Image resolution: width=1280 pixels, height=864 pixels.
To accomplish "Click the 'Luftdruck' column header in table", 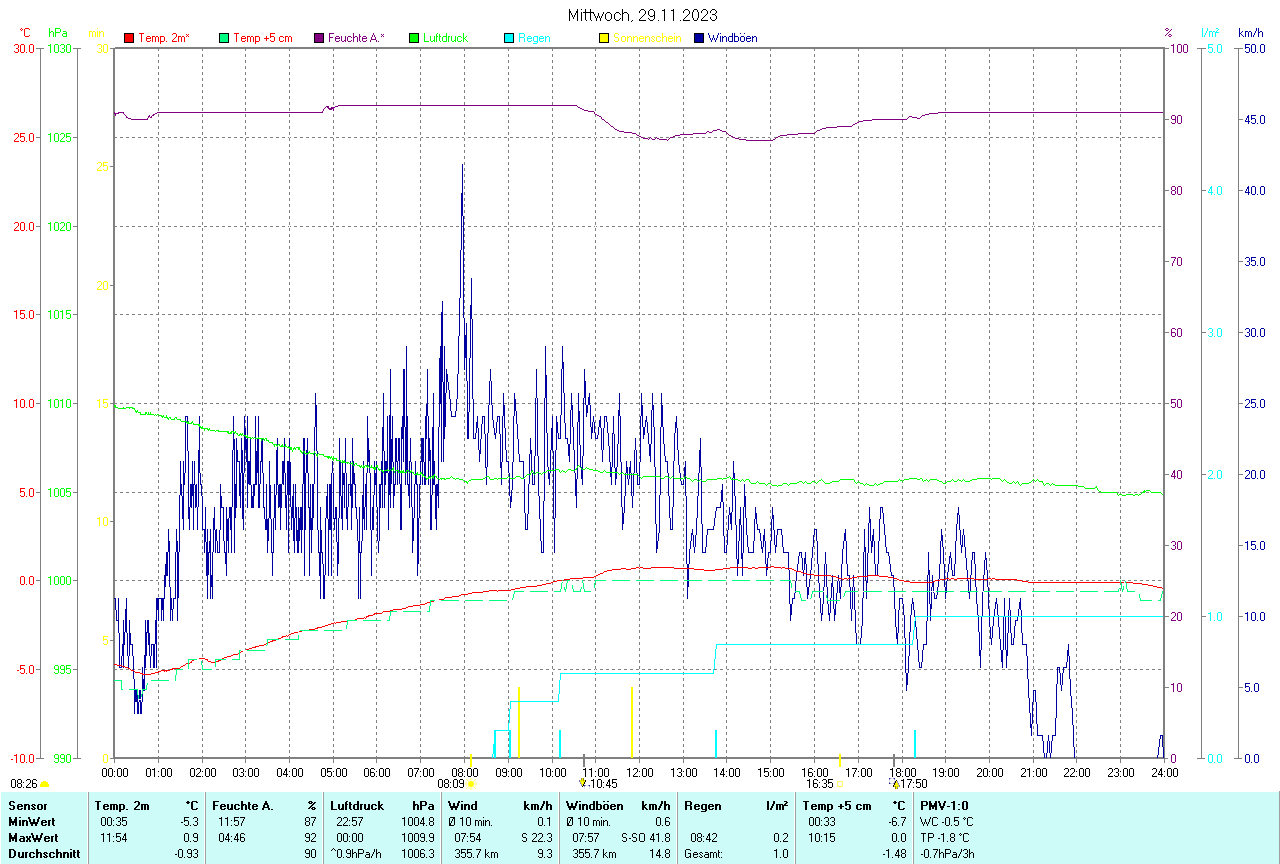I will click(358, 806).
